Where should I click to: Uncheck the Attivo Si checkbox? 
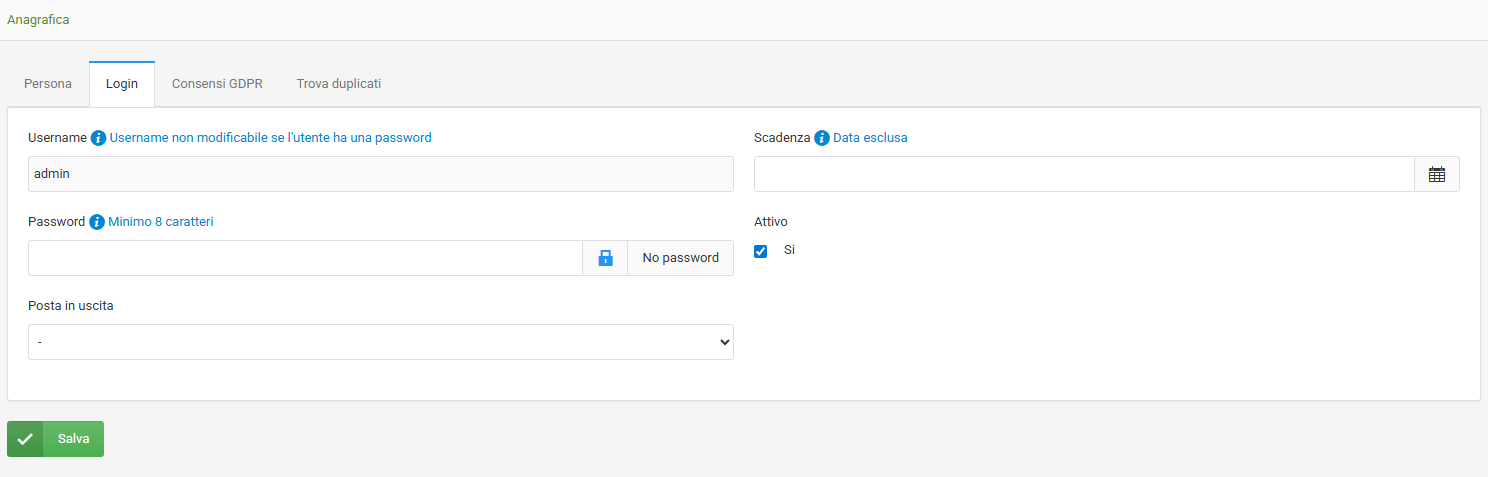pyautogui.click(x=761, y=251)
